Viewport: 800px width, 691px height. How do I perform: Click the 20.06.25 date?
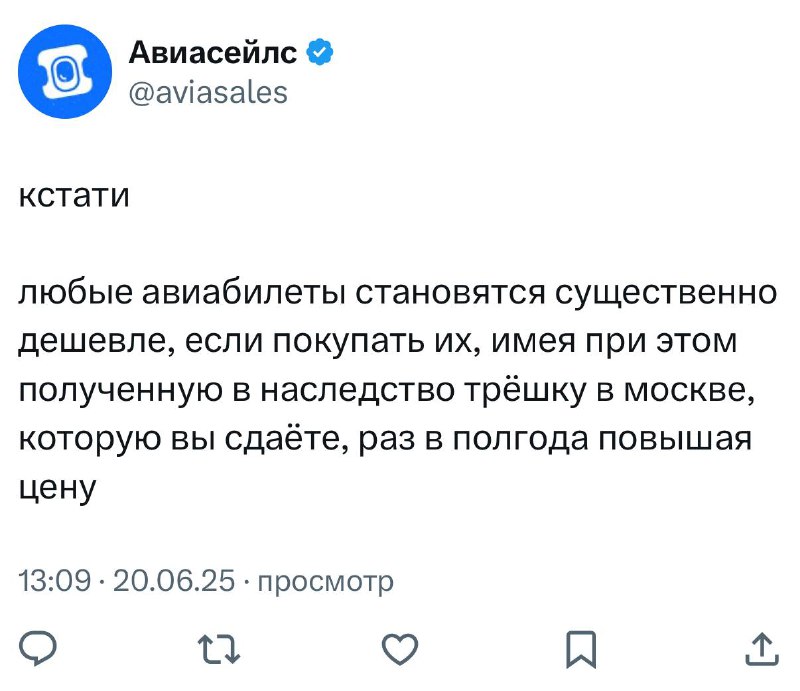click(x=173, y=581)
